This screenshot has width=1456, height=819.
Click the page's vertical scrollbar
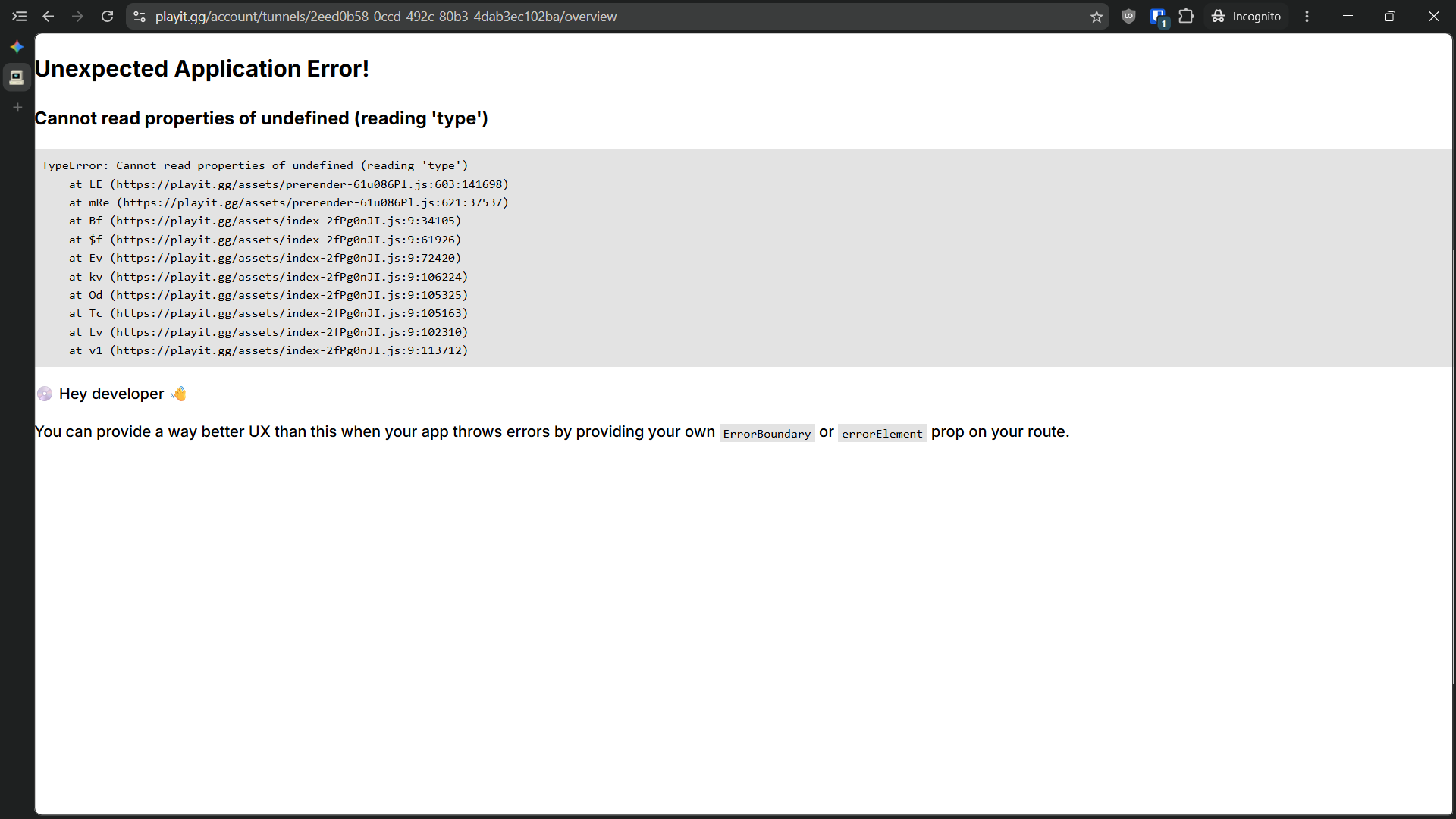pos(1453,466)
